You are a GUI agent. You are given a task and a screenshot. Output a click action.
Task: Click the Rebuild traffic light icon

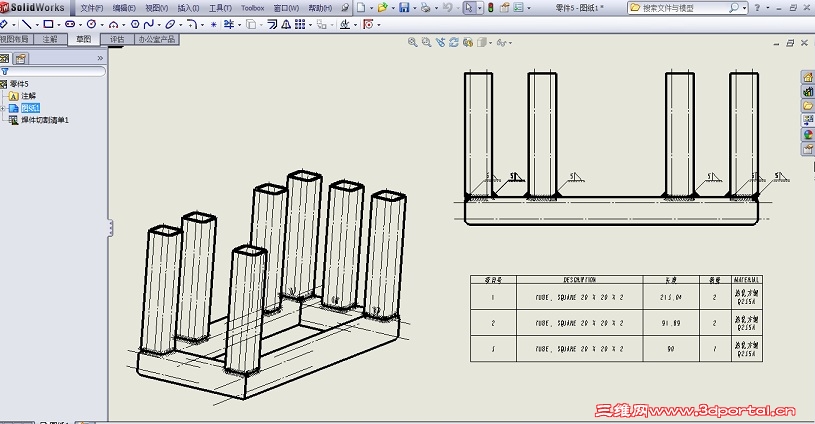pos(490,8)
